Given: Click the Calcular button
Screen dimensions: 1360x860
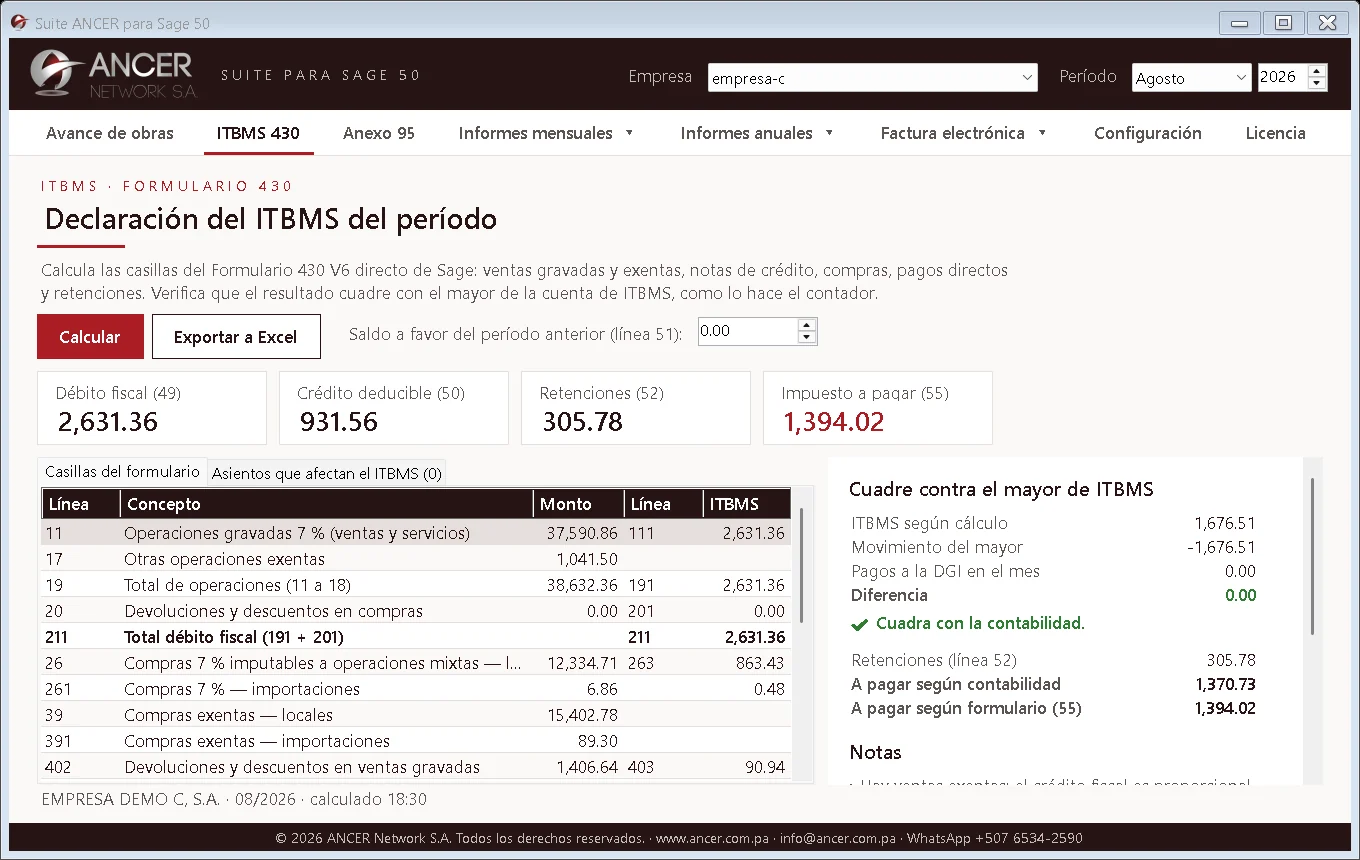Looking at the screenshot, I should pos(90,337).
